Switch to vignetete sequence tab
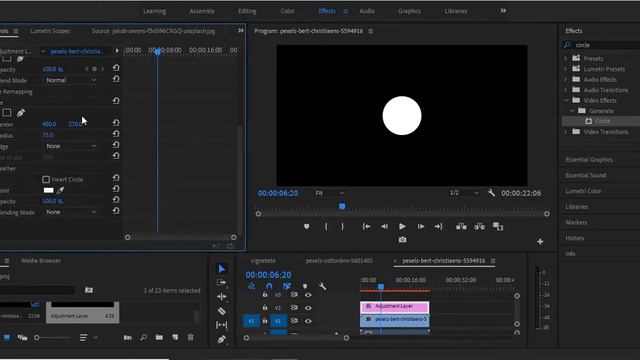 [x=263, y=260]
